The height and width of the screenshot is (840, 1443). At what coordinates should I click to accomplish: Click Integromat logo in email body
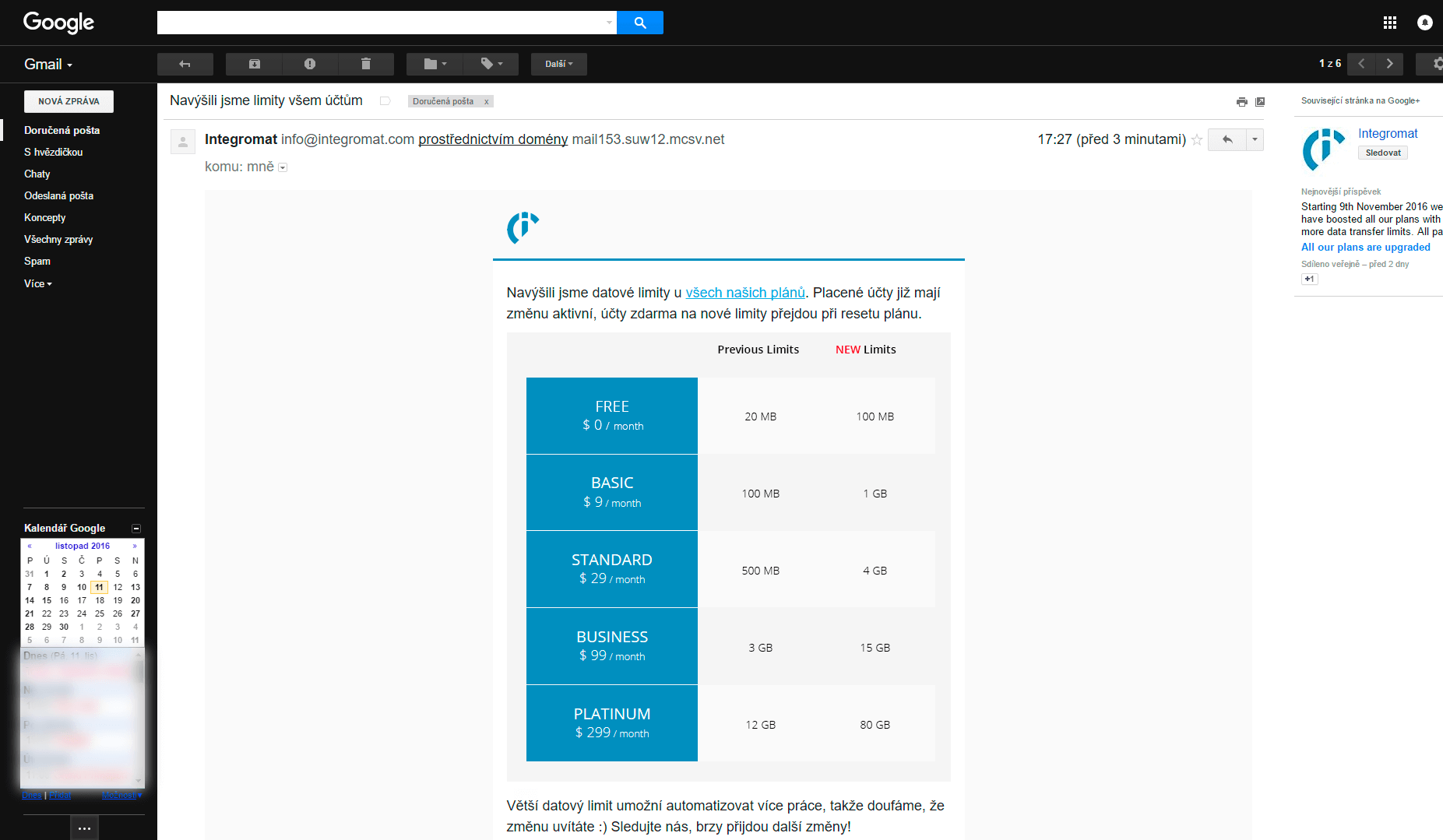tap(523, 228)
